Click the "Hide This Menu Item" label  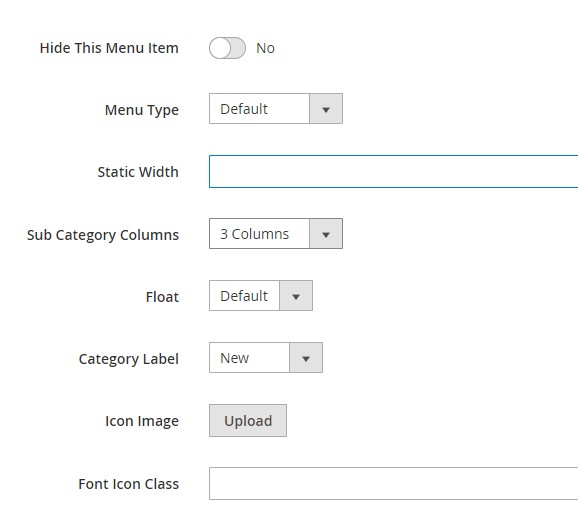coord(109,48)
